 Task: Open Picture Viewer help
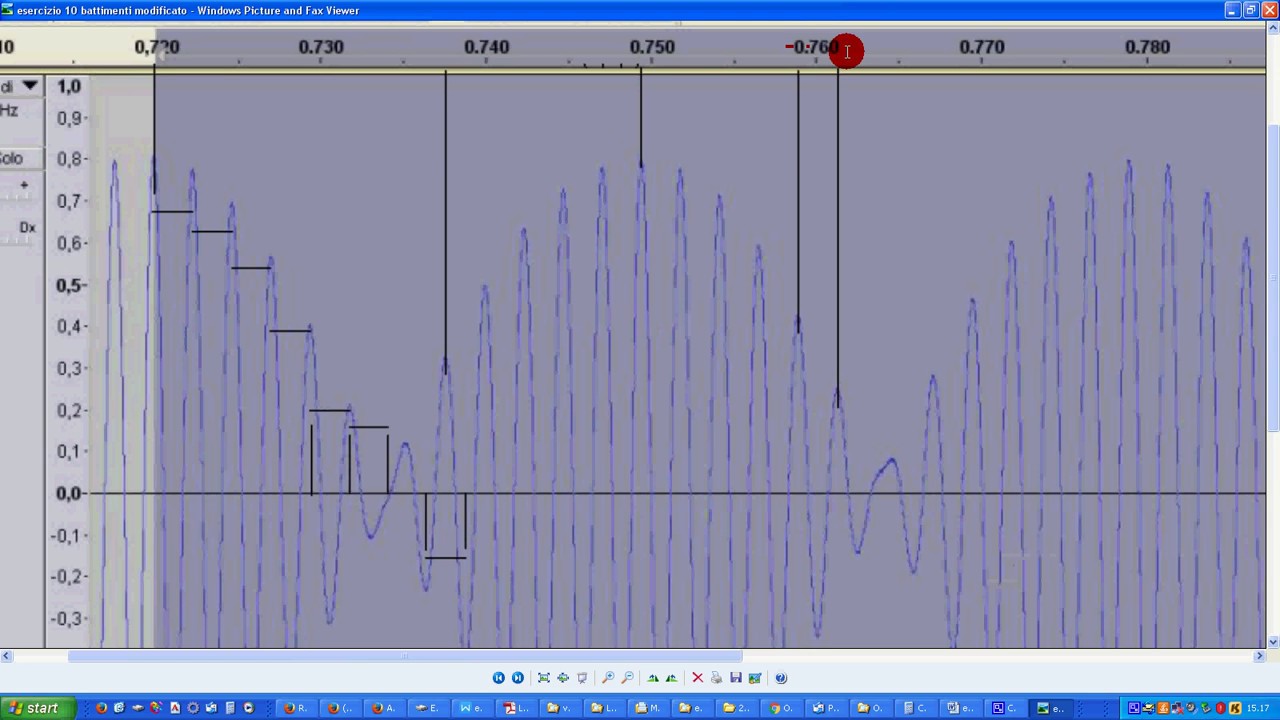[781, 678]
